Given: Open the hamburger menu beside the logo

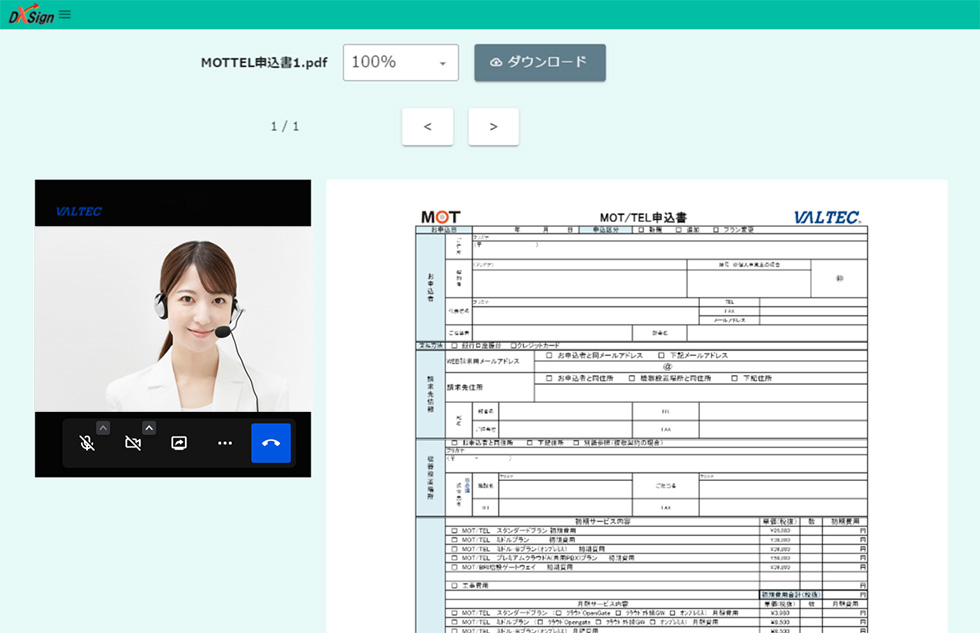Looking at the screenshot, I should point(65,14).
